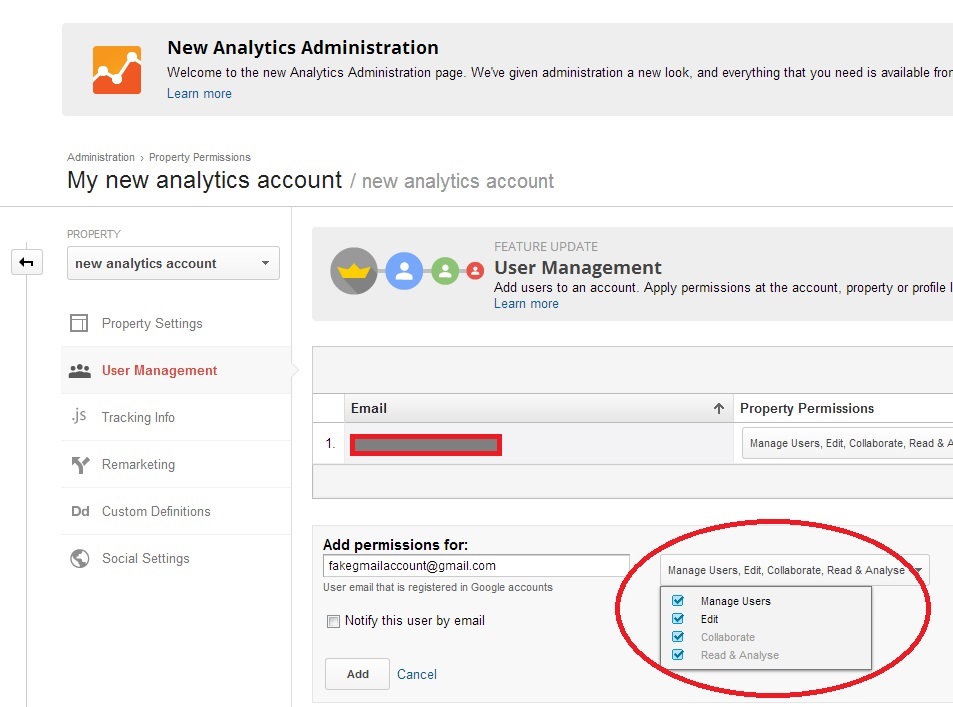Expand existing user's Property Permissions dropdown
This screenshot has height=707, width=953.
click(846, 443)
